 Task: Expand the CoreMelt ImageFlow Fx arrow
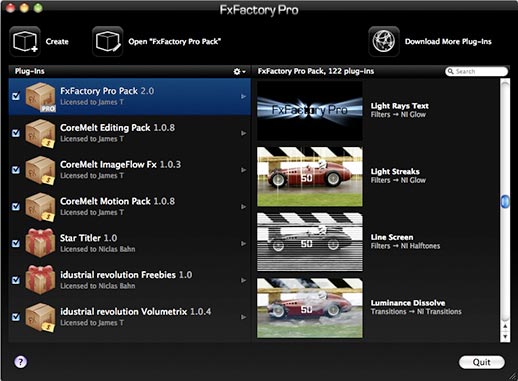point(244,170)
